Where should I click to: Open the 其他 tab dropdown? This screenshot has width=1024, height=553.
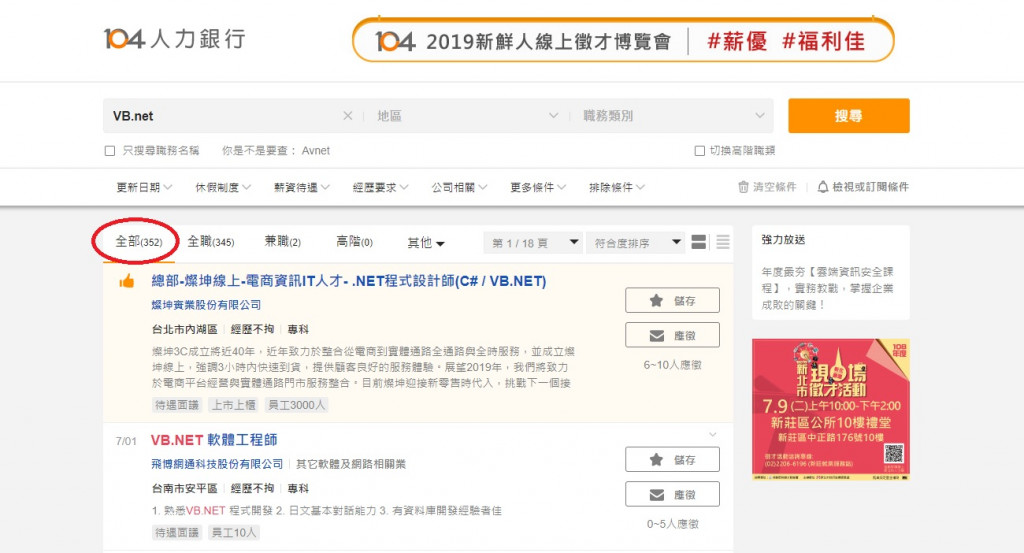tap(426, 243)
